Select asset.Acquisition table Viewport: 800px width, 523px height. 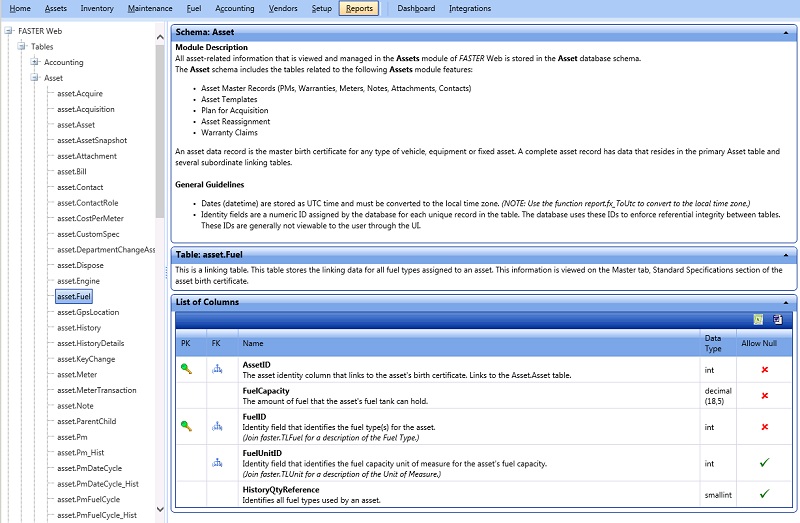[x=86, y=109]
